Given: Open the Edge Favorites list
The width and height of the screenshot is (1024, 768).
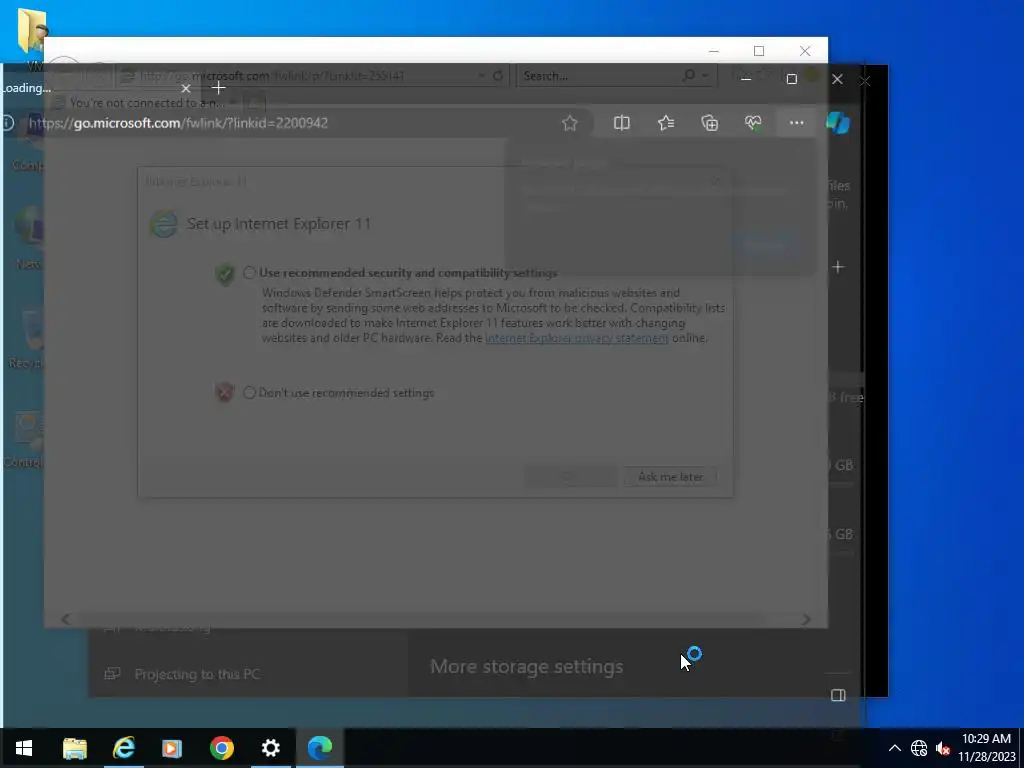Looking at the screenshot, I should click(x=666, y=123).
